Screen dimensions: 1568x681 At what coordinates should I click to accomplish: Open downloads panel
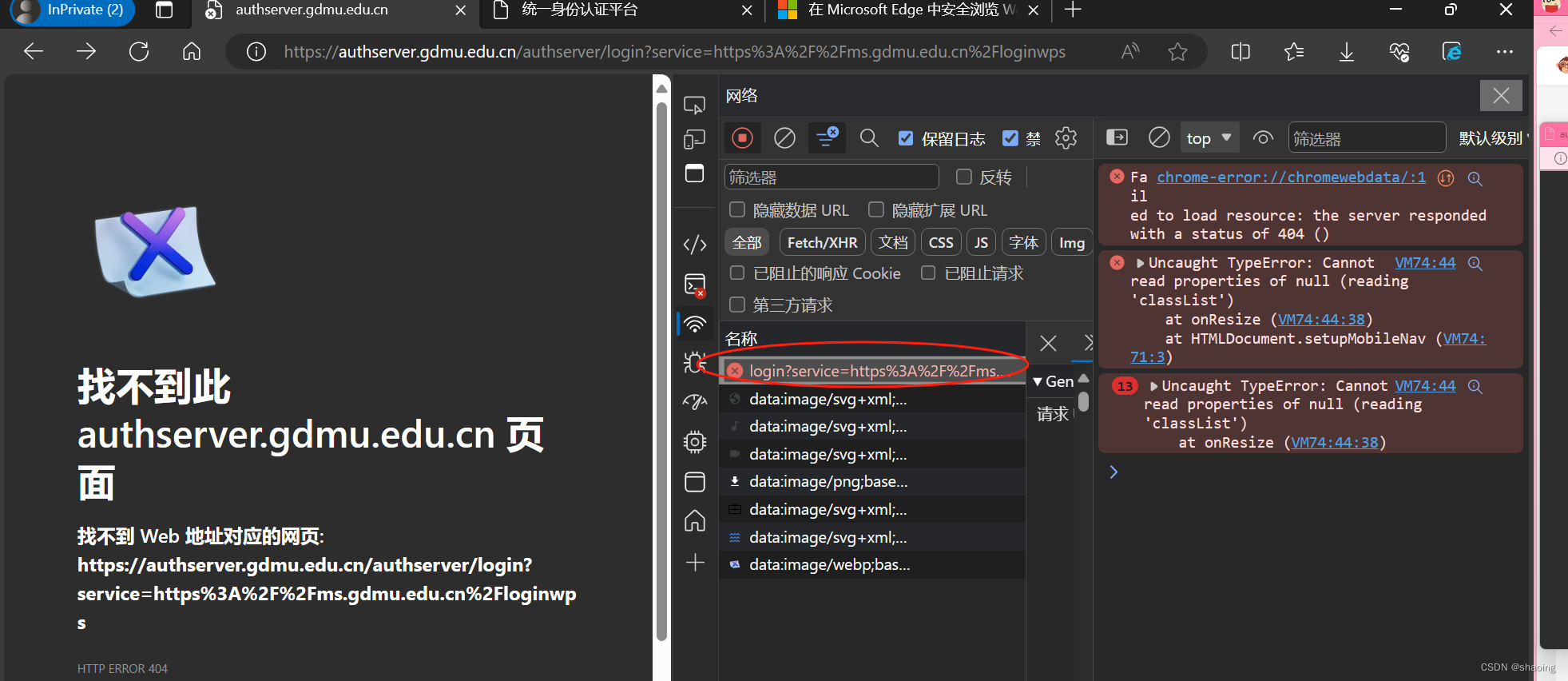tap(1346, 52)
